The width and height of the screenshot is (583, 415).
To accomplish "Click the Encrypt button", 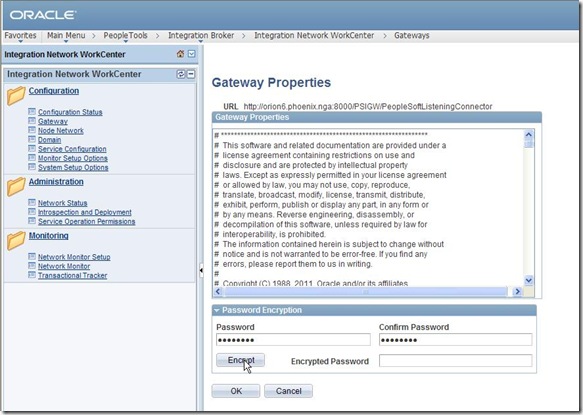I will tap(241, 360).
